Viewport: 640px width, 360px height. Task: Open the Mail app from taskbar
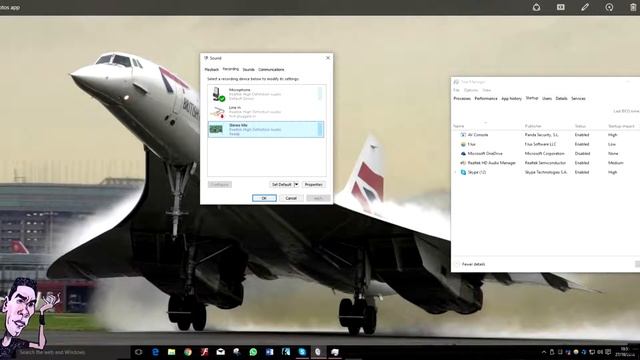pyautogui.click(x=220, y=352)
